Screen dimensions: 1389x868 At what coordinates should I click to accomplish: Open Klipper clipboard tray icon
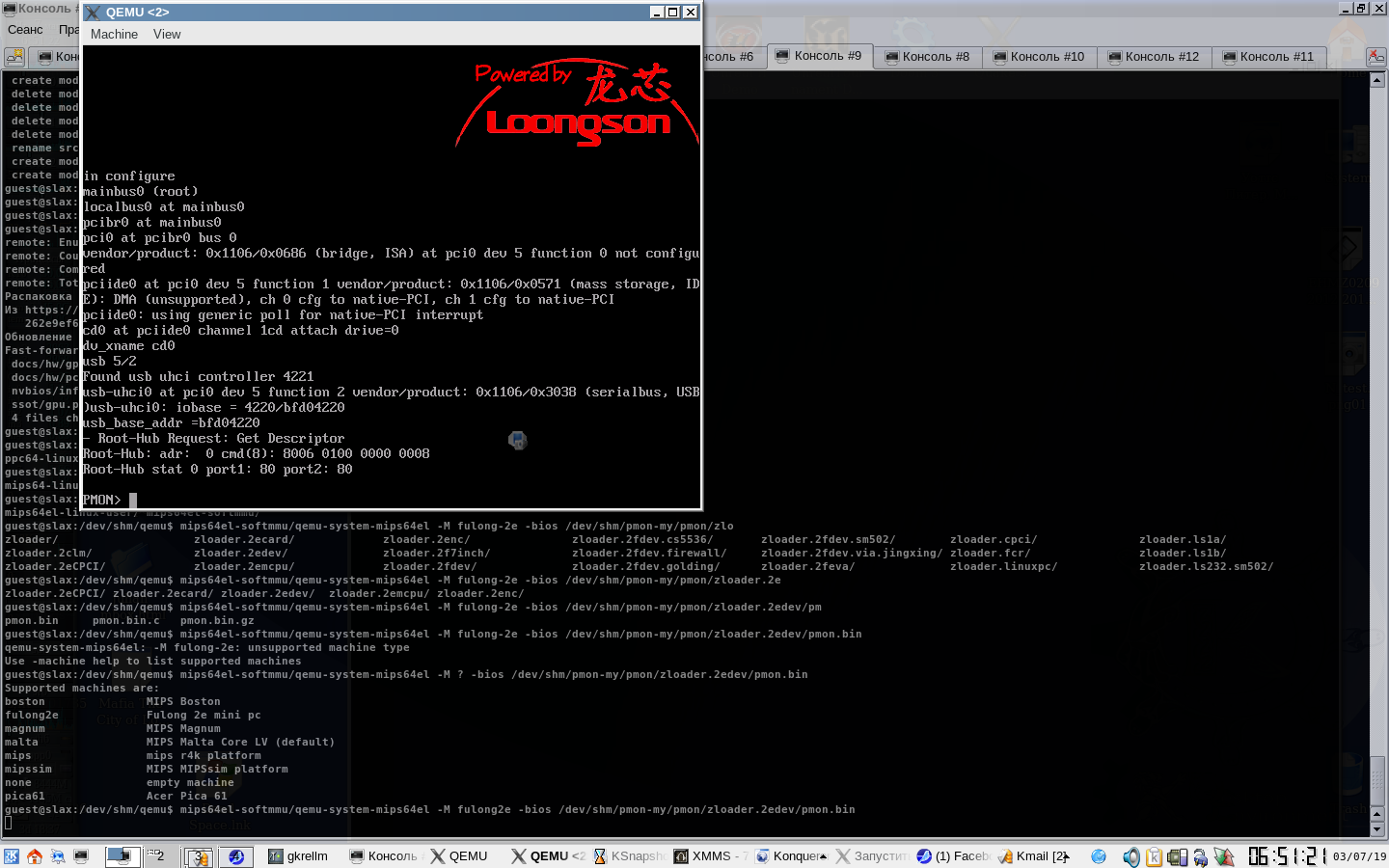click(1154, 856)
